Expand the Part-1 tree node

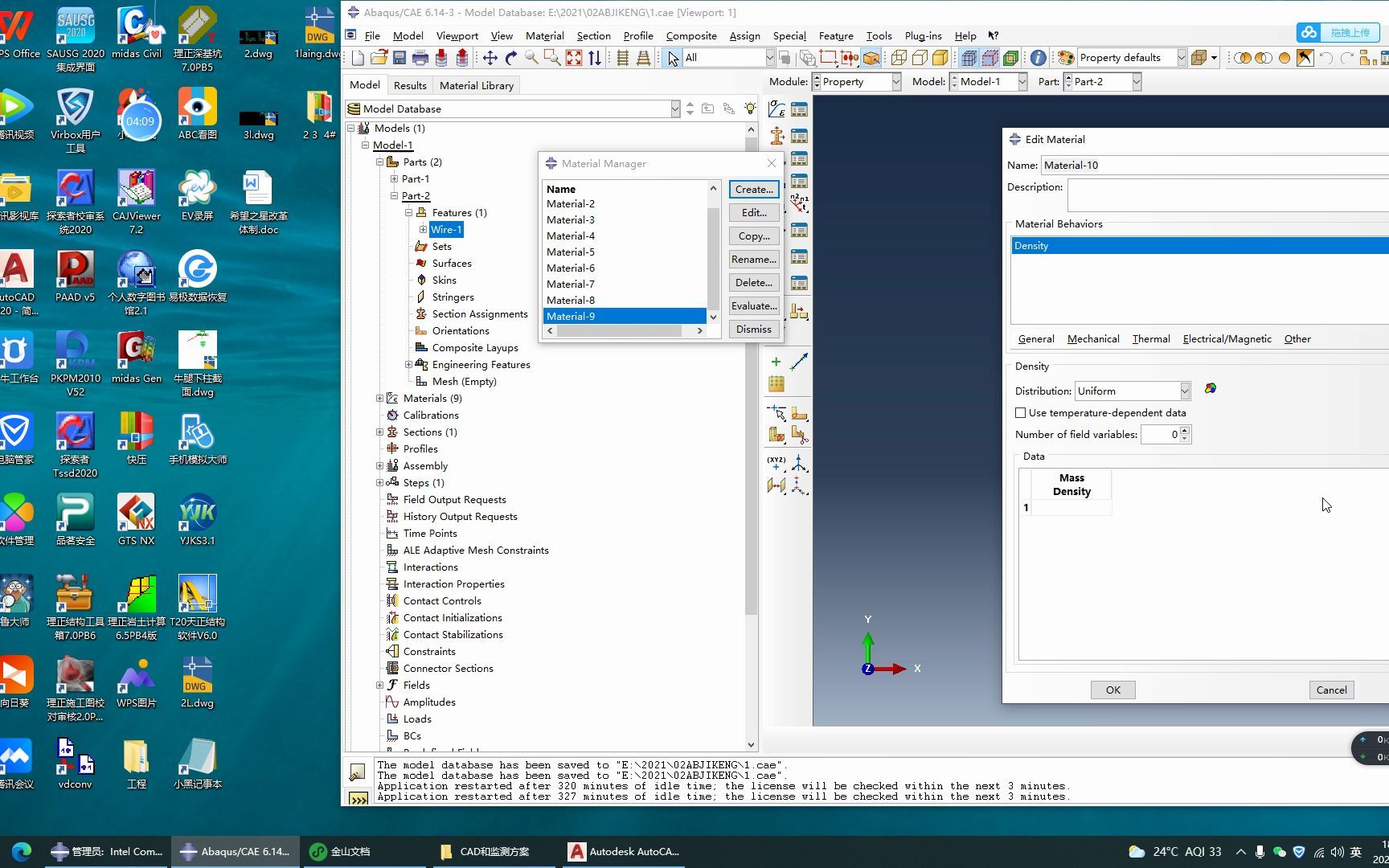click(394, 179)
